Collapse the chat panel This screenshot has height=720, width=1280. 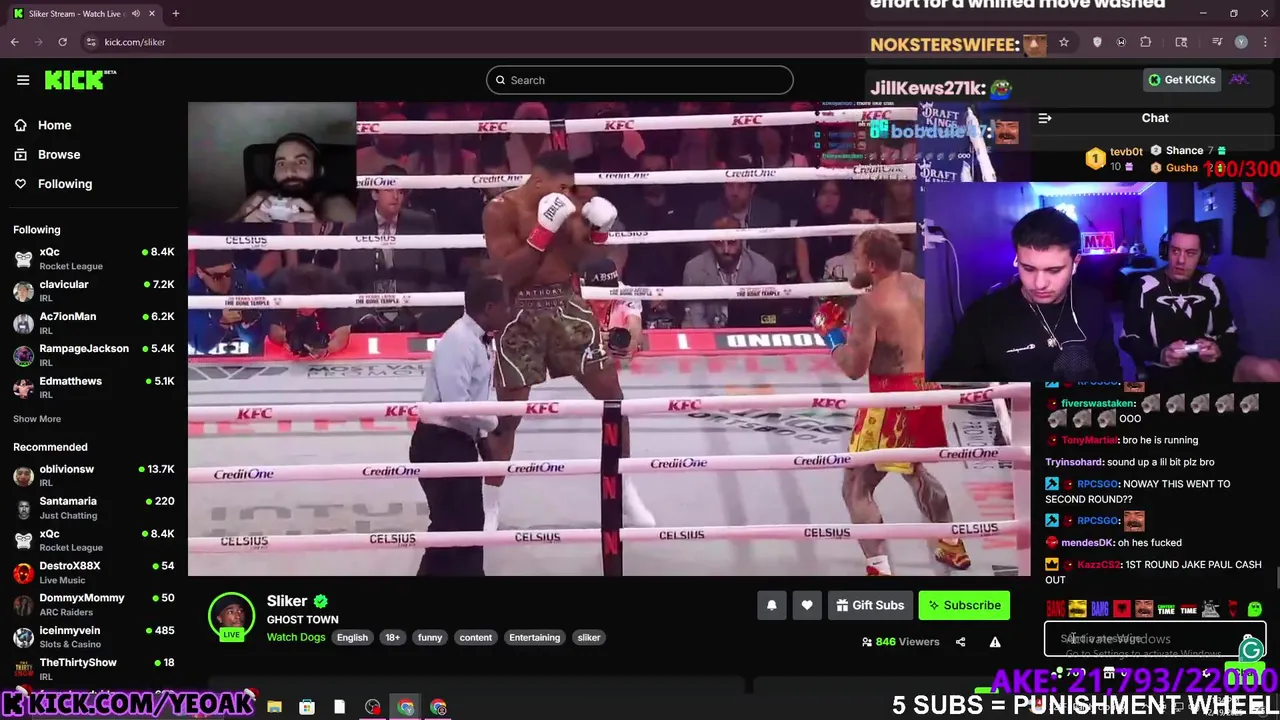coord(1045,118)
